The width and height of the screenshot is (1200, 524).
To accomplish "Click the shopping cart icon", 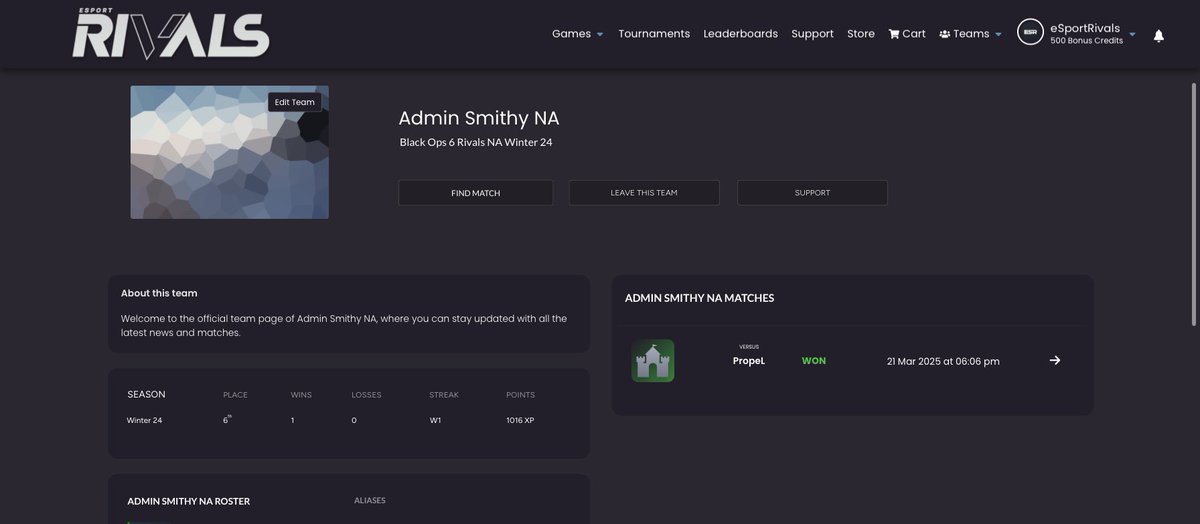I will click(x=894, y=34).
